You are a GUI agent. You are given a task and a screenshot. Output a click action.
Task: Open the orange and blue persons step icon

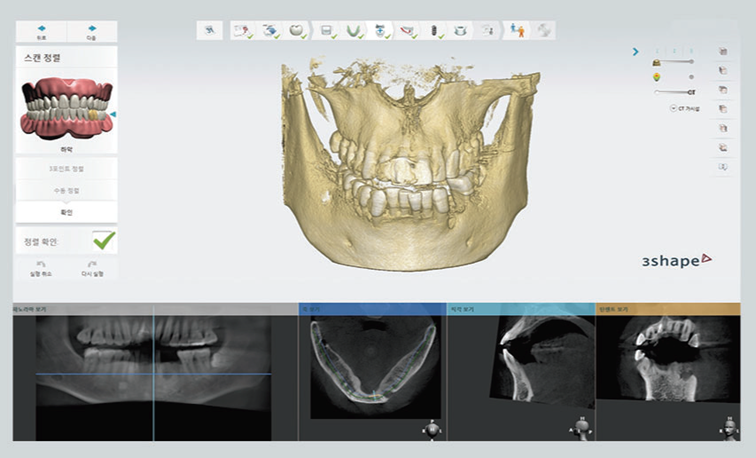(x=517, y=31)
